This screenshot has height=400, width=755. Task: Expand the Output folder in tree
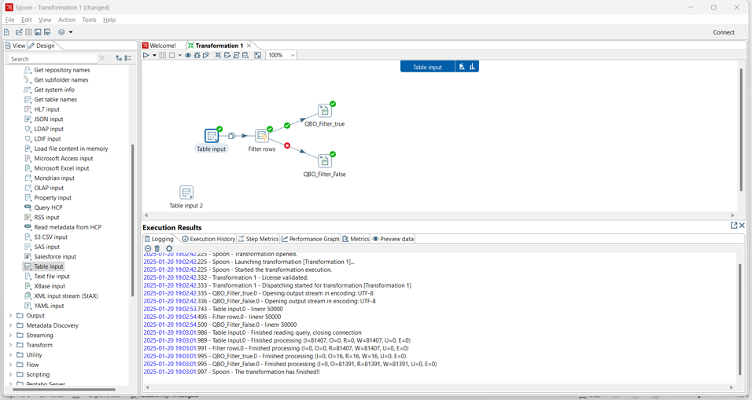tap(11, 316)
